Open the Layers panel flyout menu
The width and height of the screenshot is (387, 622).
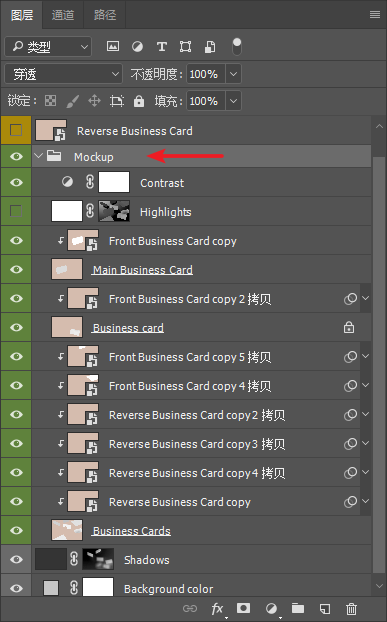(375, 15)
